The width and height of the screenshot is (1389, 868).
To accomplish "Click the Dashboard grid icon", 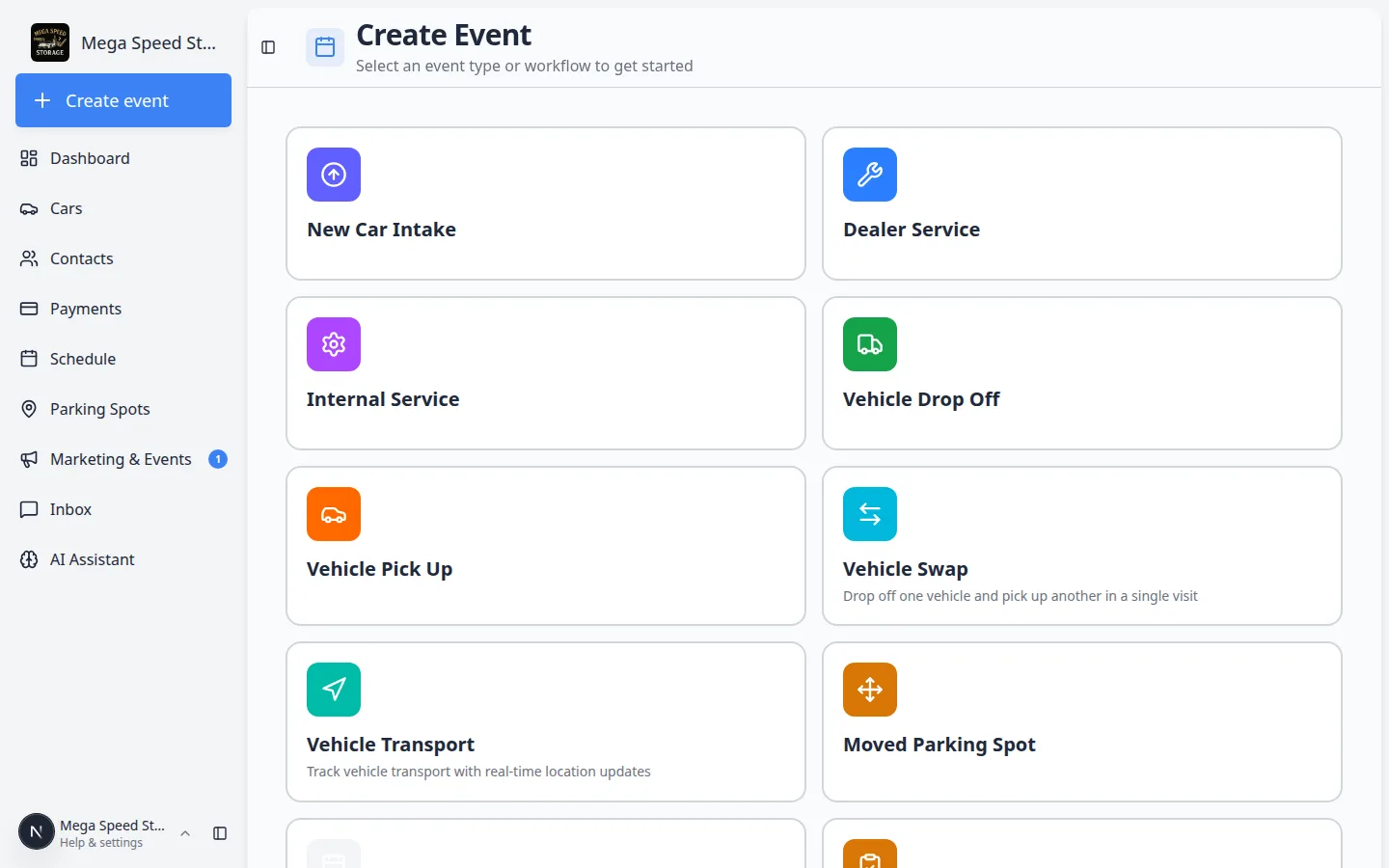I will (29, 158).
